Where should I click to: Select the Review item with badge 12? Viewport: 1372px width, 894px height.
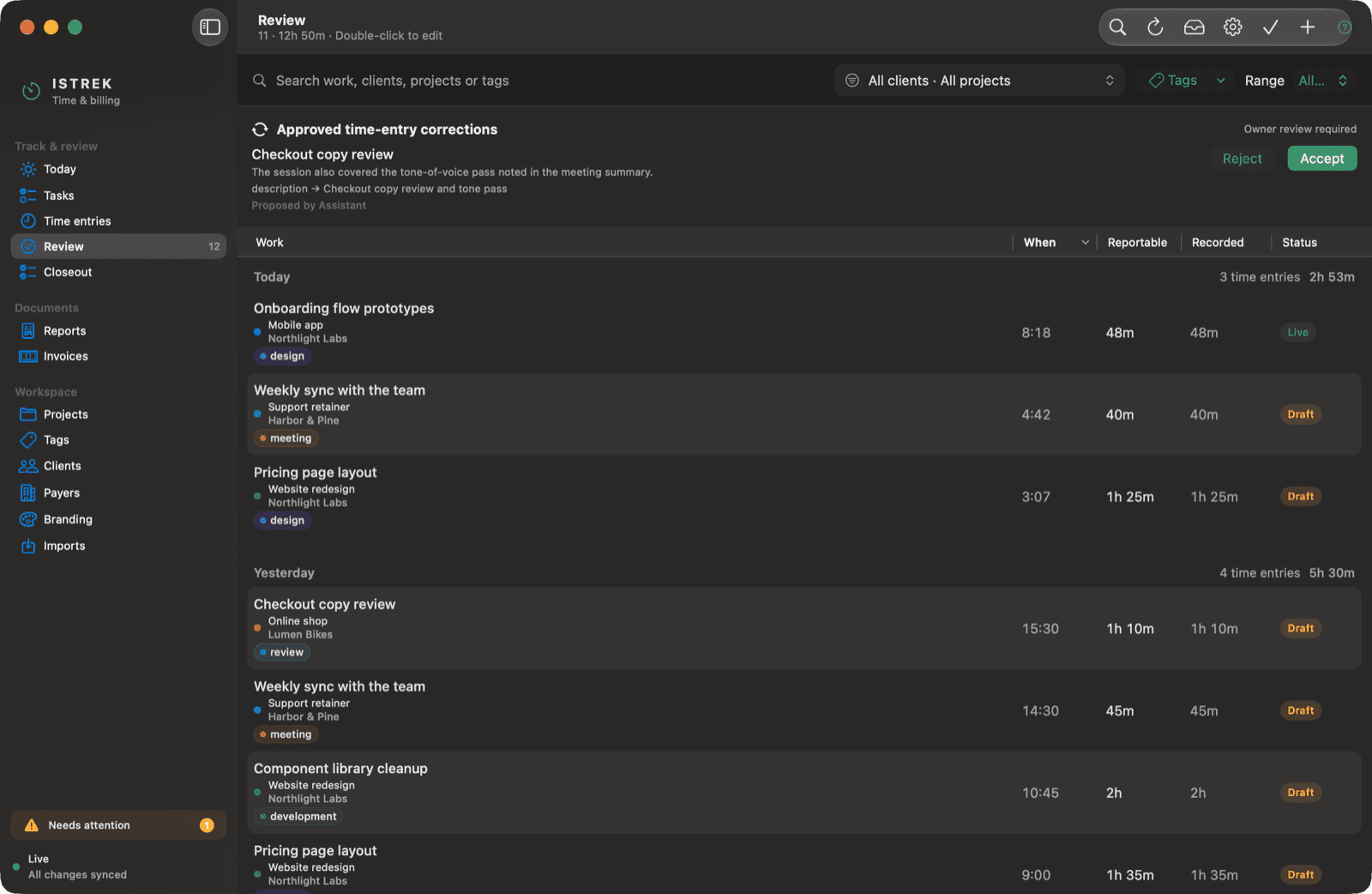tap(118, 246)
